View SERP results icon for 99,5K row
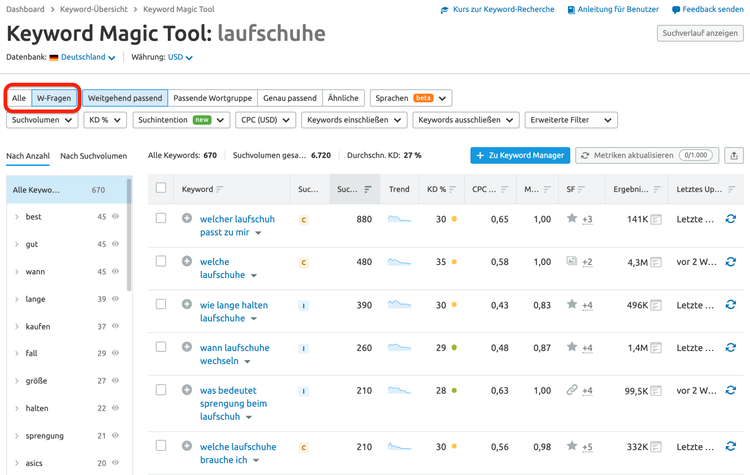Image resolution: width=750 pixels, height=475 pixels. (x=656, y=391)
